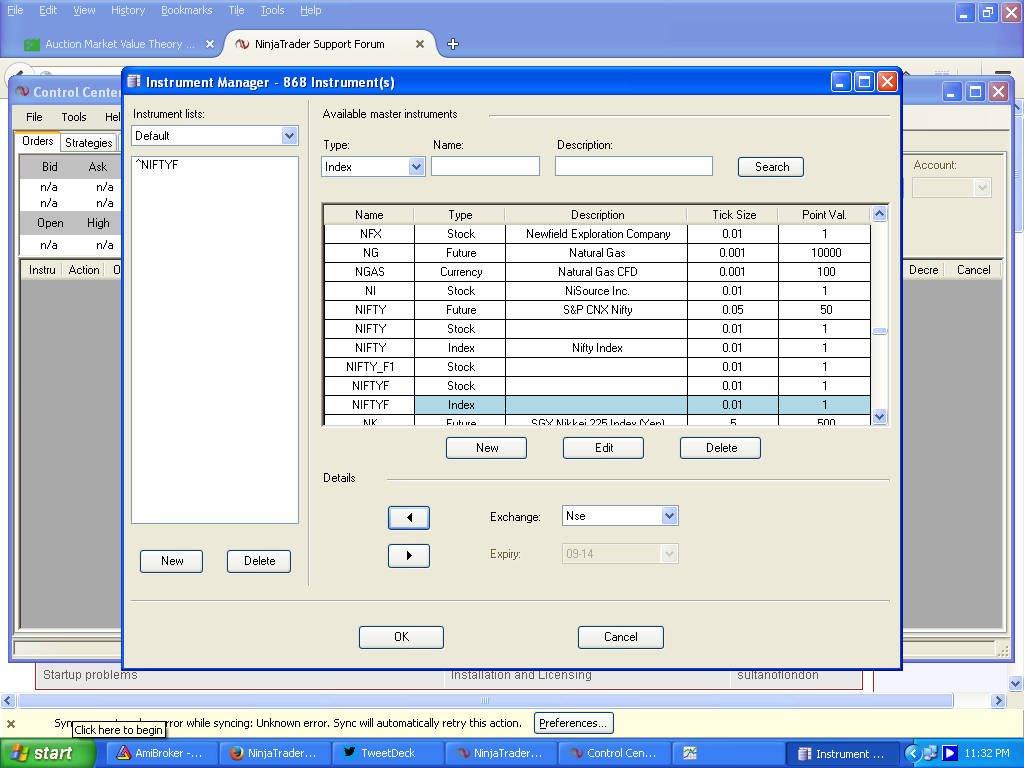Close the NinjaTrader Support Forum tab
Viewport: 1024px width, 768px height.
(420, 44)
